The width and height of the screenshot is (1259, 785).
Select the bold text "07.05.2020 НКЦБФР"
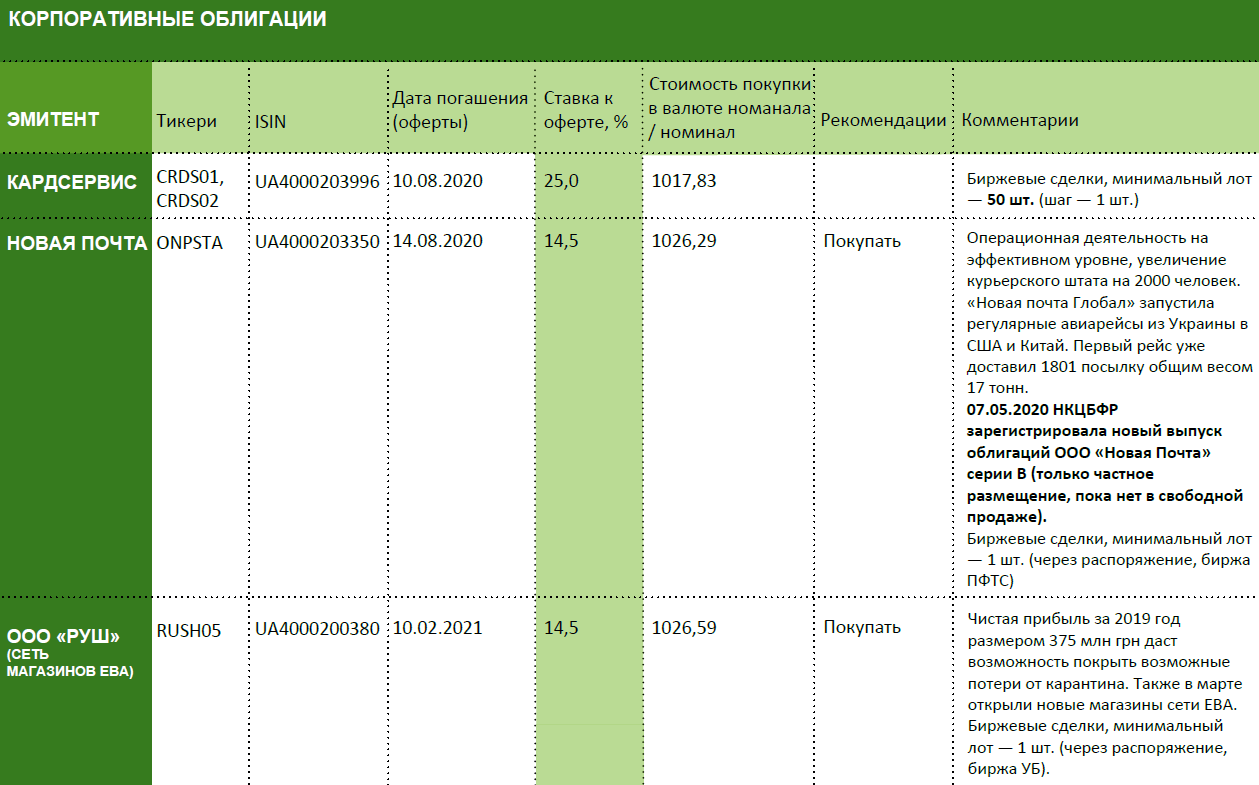(1044, 411)
